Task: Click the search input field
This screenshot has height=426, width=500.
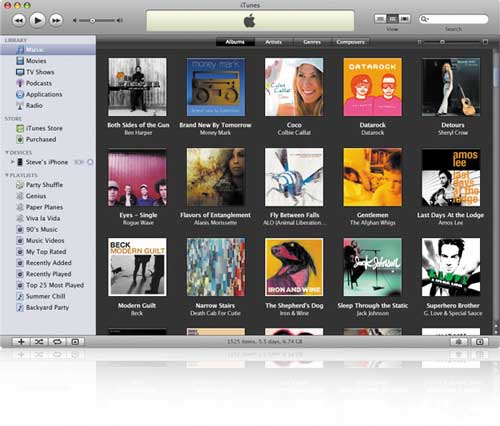Action: pos(454,19)
